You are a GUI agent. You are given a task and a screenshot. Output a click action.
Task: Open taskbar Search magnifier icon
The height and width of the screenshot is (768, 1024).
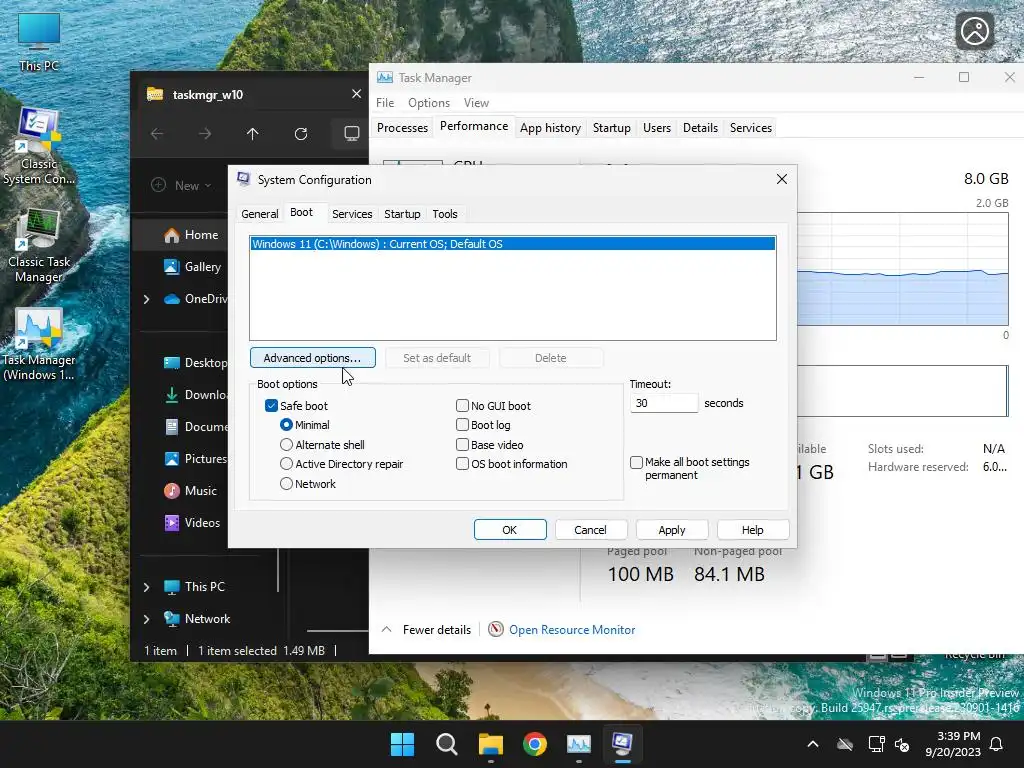pyautogui.click(x=447, y=744)
